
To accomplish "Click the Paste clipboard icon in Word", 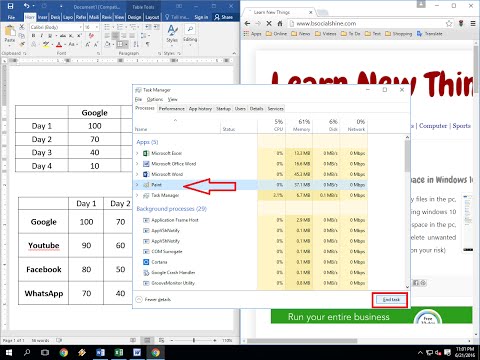I will [x=10, y=32].
